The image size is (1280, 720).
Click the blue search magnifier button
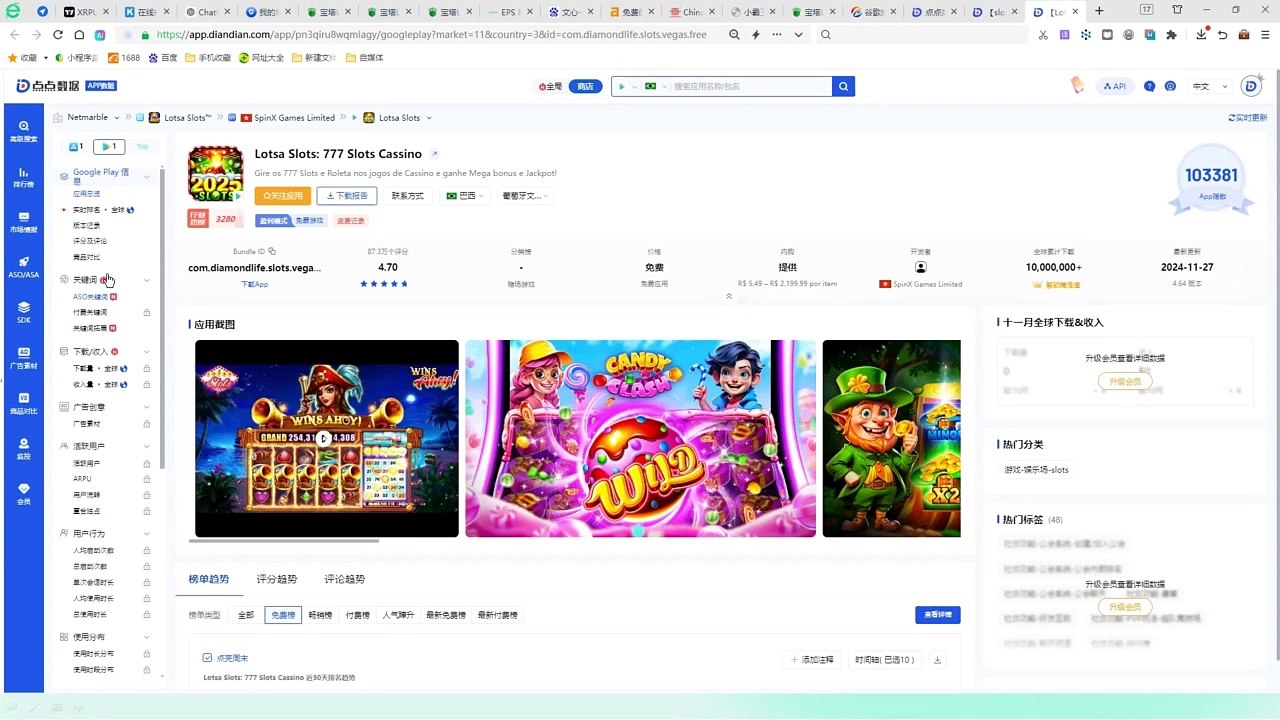(x=844, y=86)
